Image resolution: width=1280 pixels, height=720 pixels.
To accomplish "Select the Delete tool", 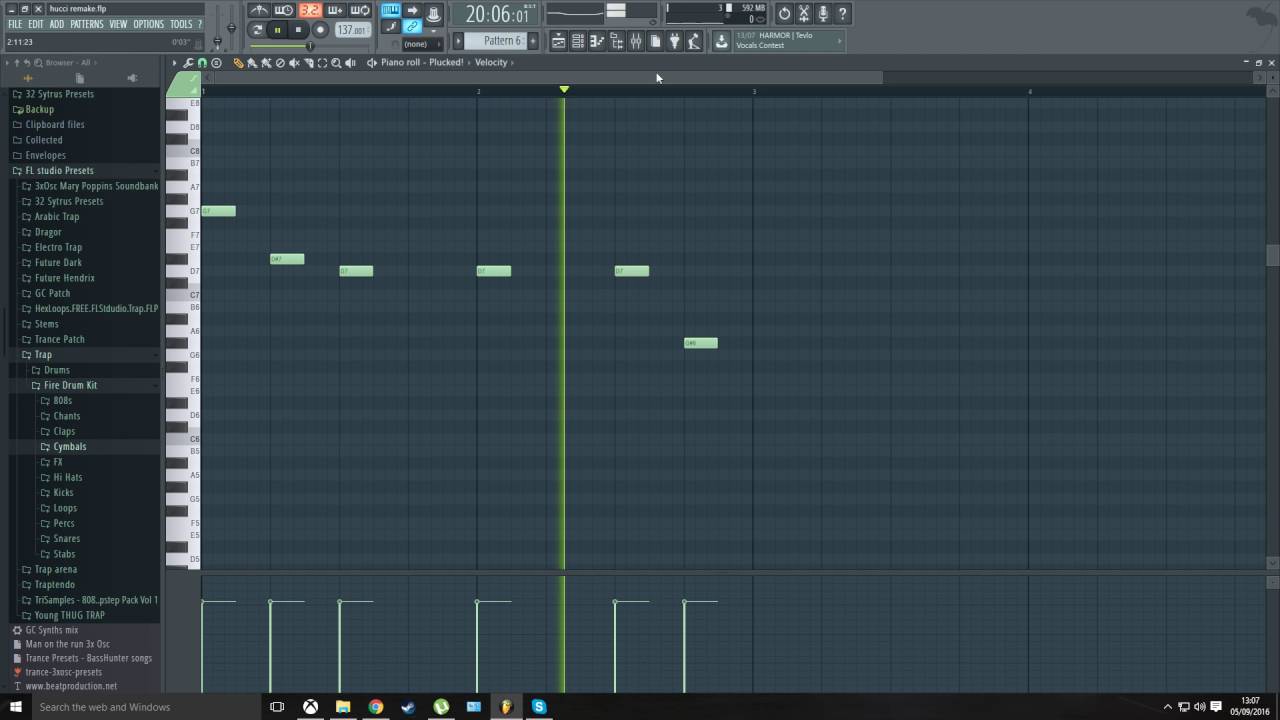I will (x=280, y=63).
